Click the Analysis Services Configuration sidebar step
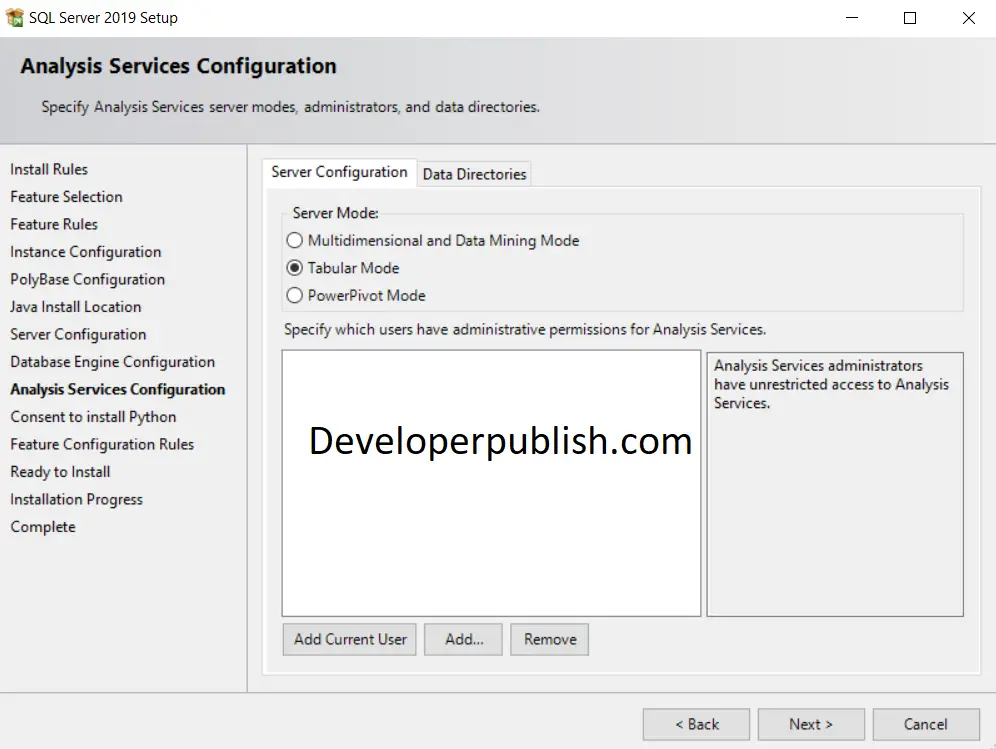Screen dimensions: 996x749 [118, 389]
